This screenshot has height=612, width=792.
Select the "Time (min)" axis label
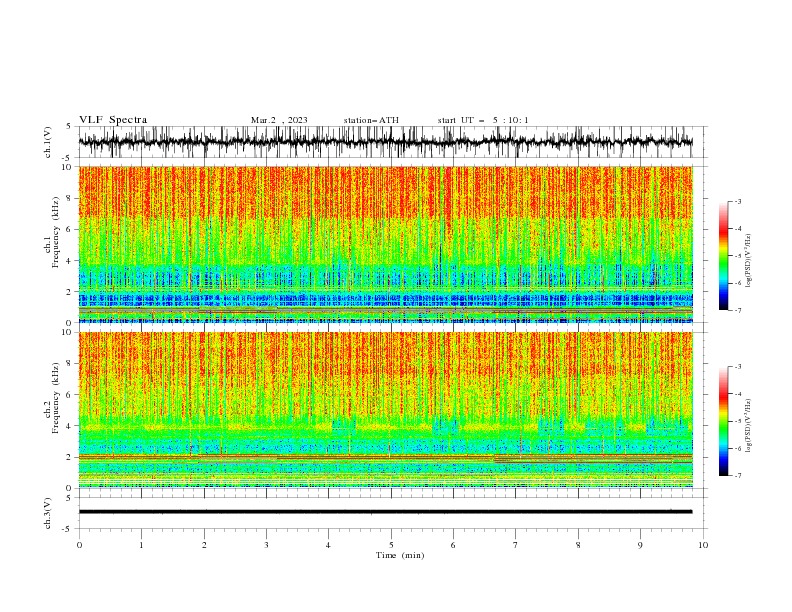400,555
